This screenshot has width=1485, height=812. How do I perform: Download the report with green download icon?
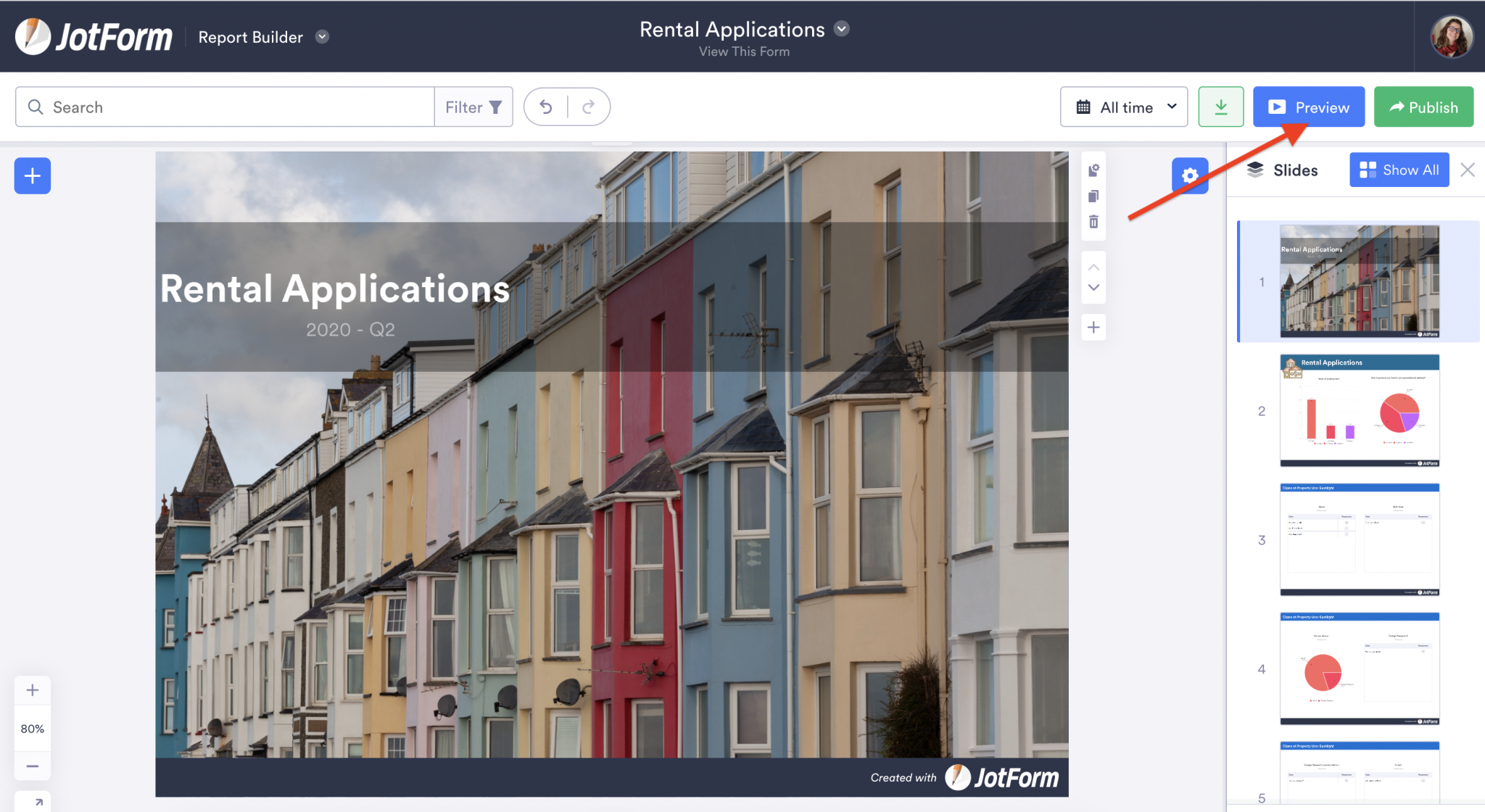1221,107
